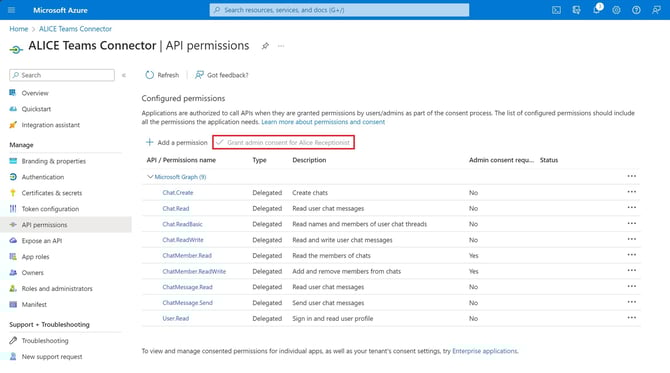670x373 pixels.
Task: Open Token configuration
Action: pos(50,209)
